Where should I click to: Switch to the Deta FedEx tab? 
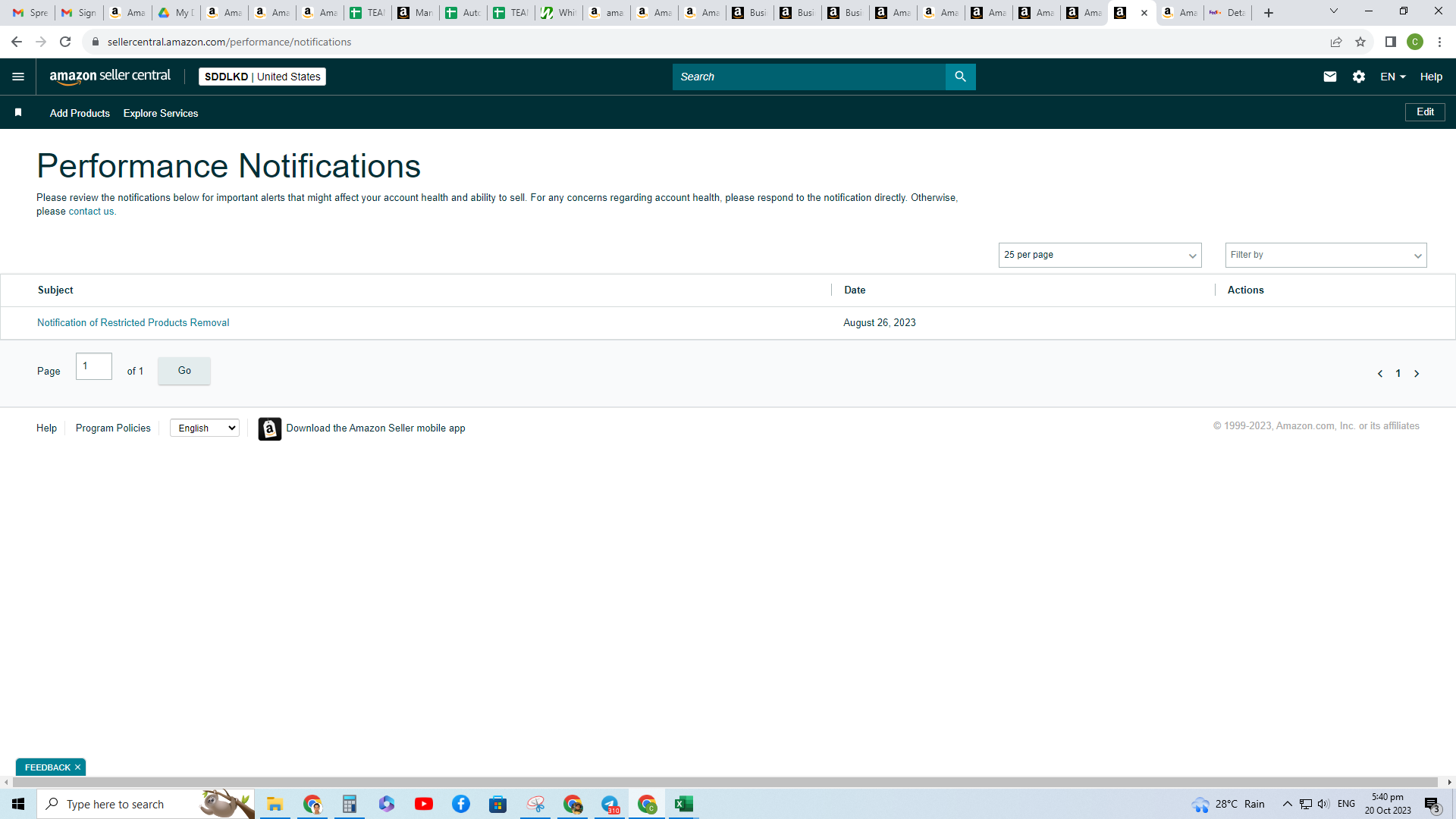(x=1227, y=13)
